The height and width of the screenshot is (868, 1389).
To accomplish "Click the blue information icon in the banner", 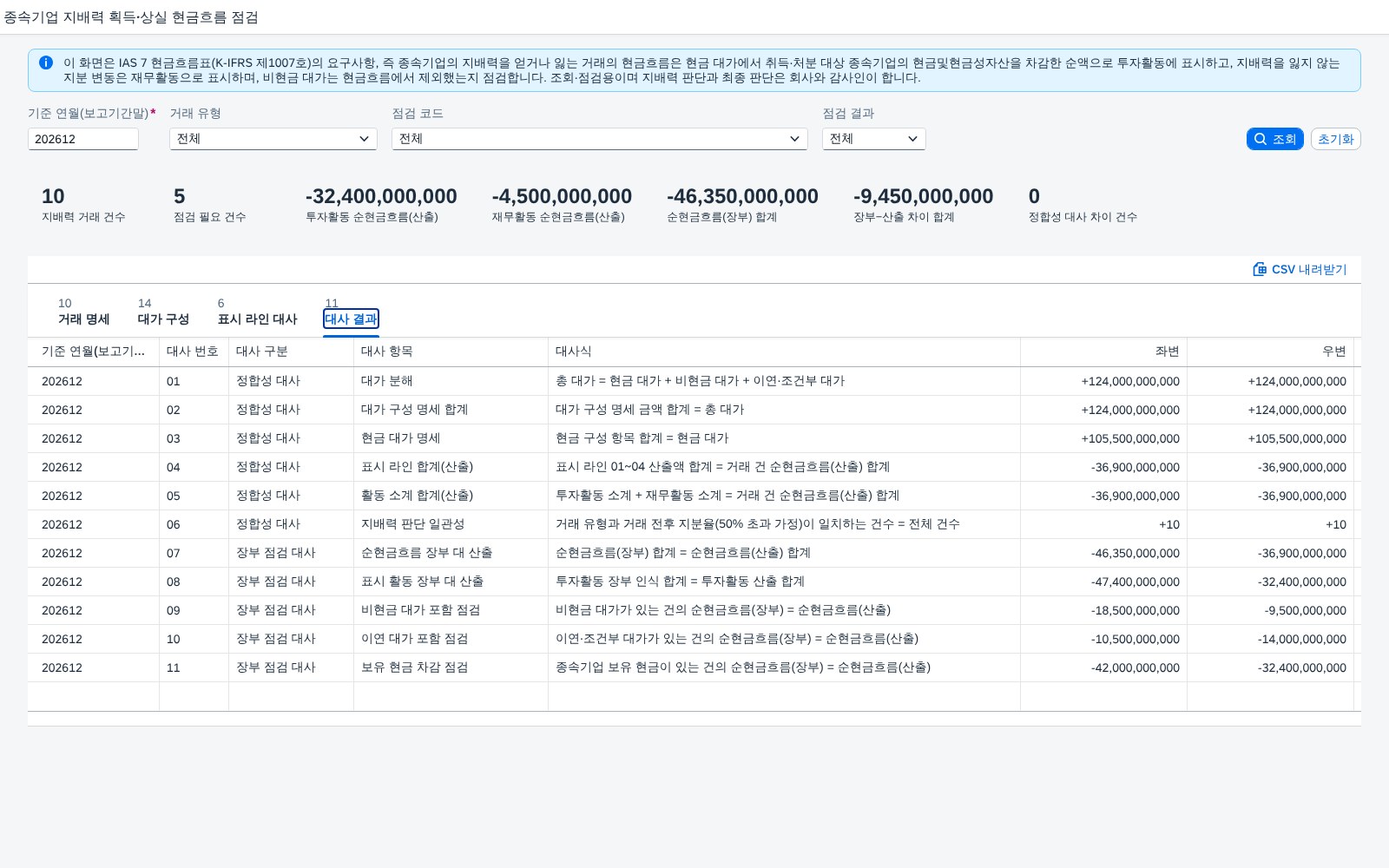I will [x=46, y=62].
